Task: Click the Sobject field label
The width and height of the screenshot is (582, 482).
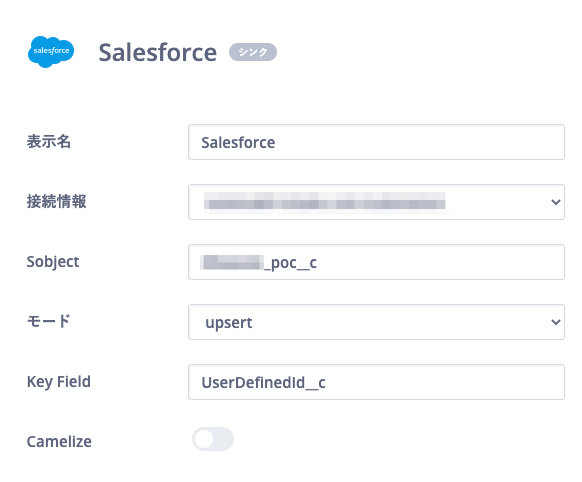Action: point(53,262)
